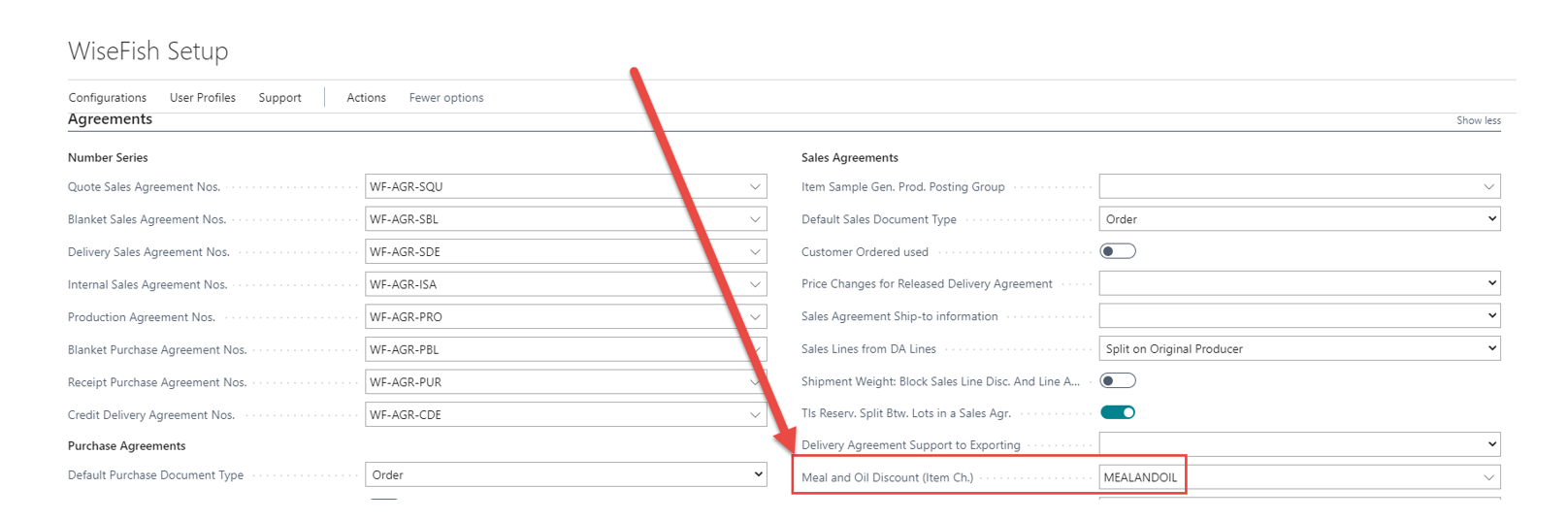Enable Shipment Weight Block Sales Line toggle
Screen dimensions: 1568x520
(1117, 381)
